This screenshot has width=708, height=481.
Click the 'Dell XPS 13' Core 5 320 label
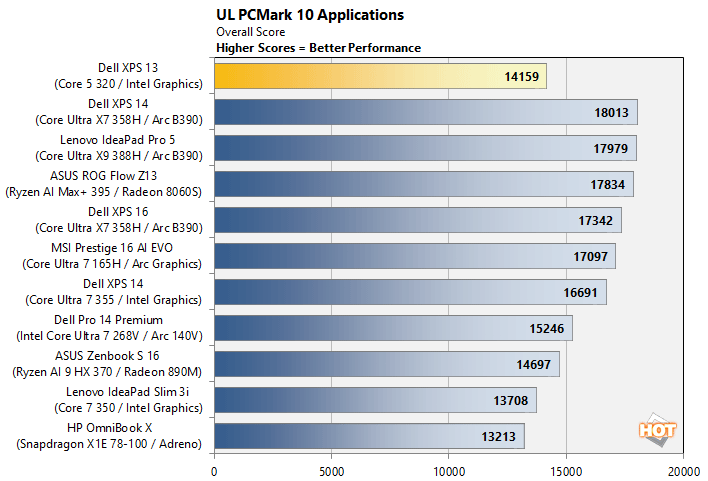tap(128, 75)
